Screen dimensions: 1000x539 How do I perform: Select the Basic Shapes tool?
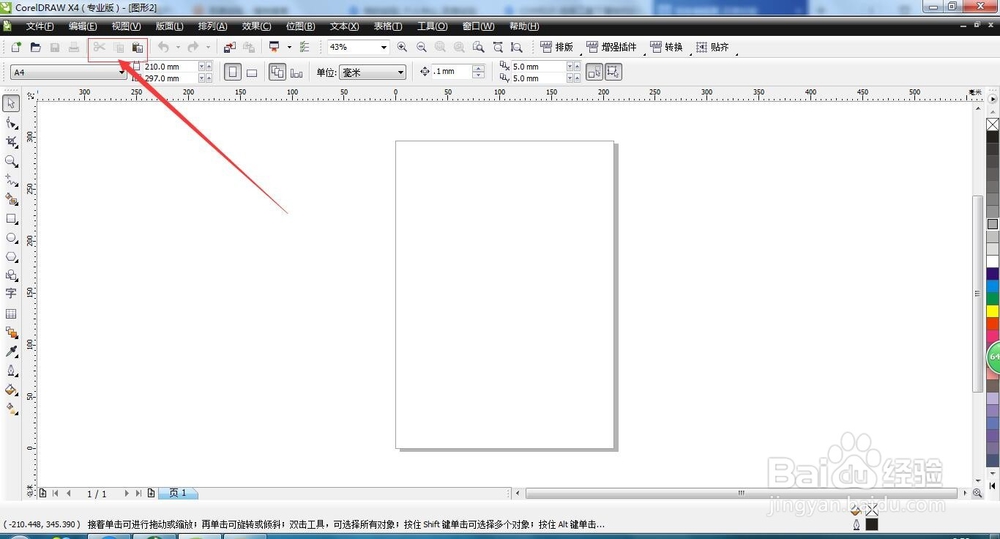click(x=11, y=276)
